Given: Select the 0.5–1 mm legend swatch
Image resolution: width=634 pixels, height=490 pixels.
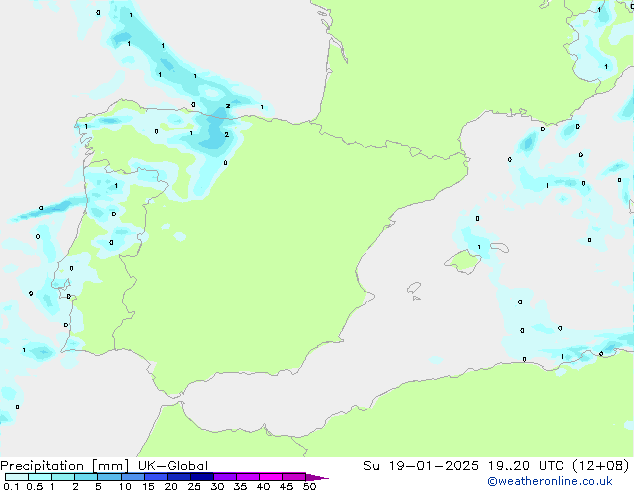Looking at the screenshot, I should pos(40,477).
